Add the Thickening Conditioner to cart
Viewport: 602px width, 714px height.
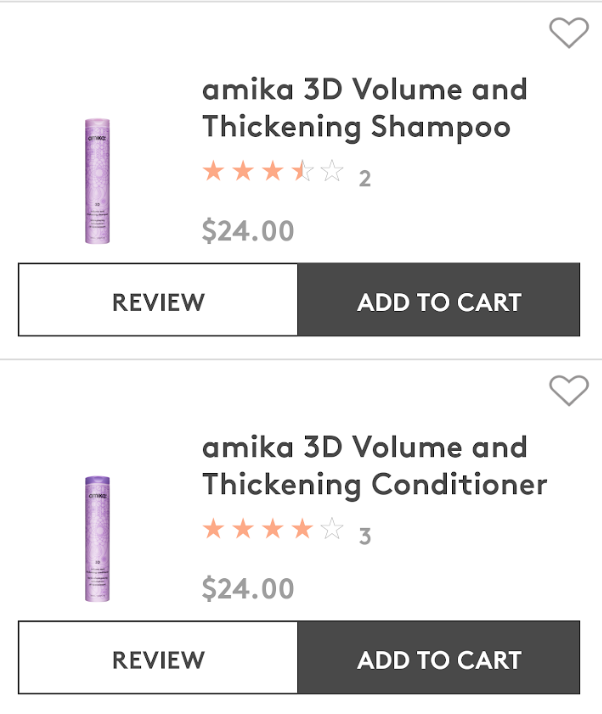[439, 658]
